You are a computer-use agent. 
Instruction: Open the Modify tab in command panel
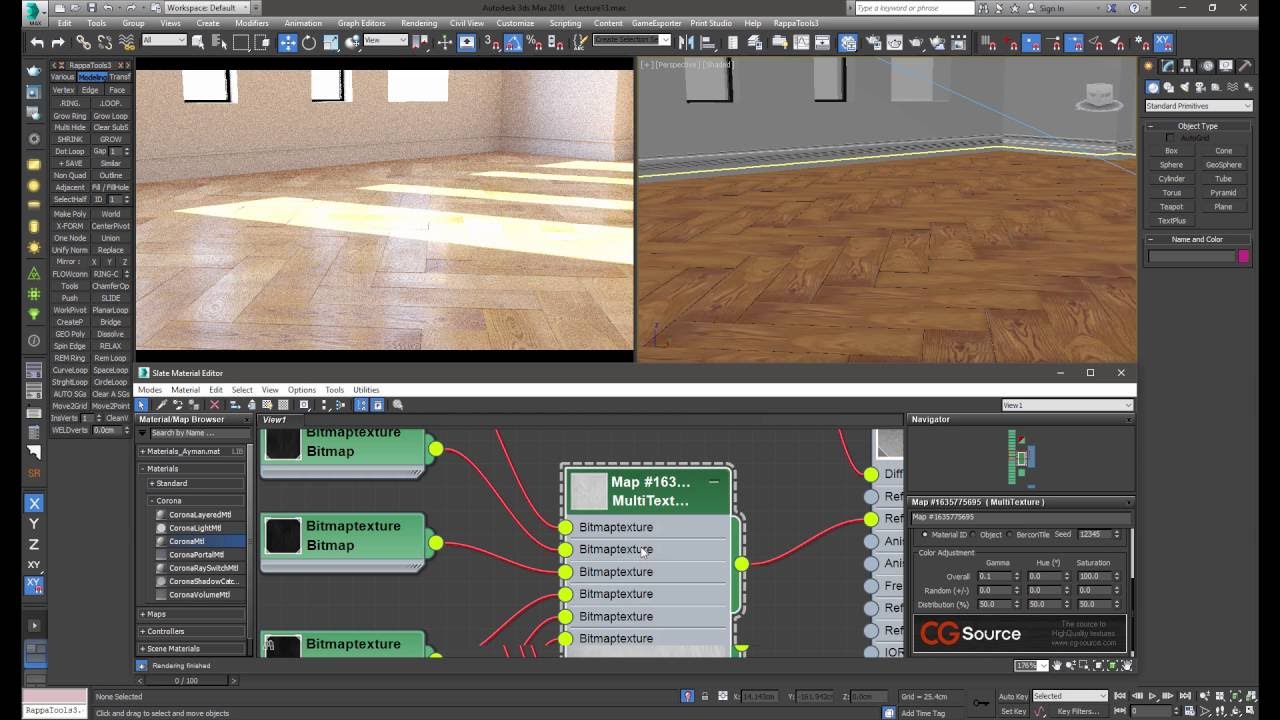tap(1168, 66)
